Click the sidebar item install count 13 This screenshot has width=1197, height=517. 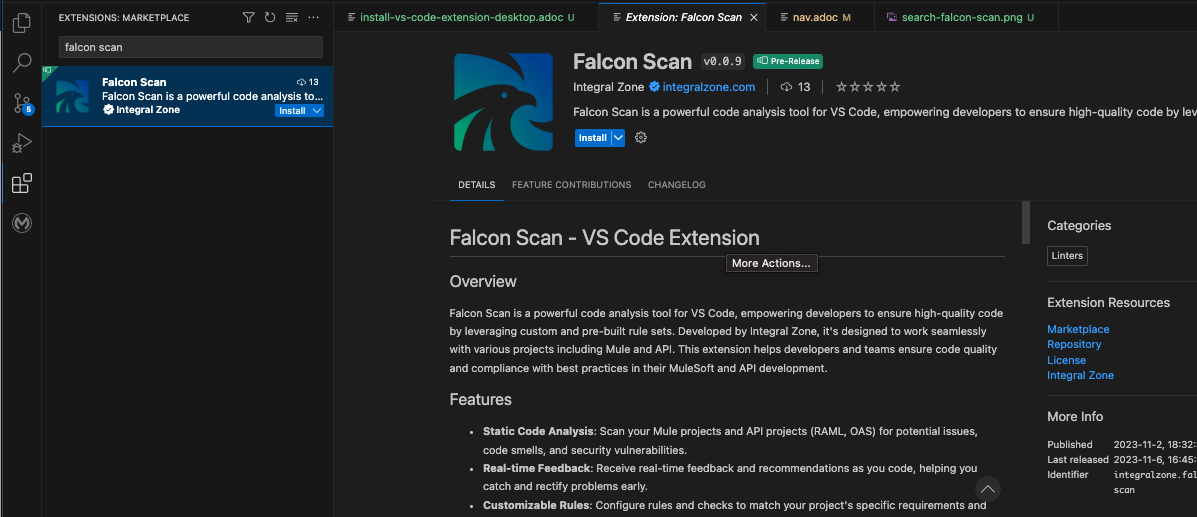[x=308, y=82]
